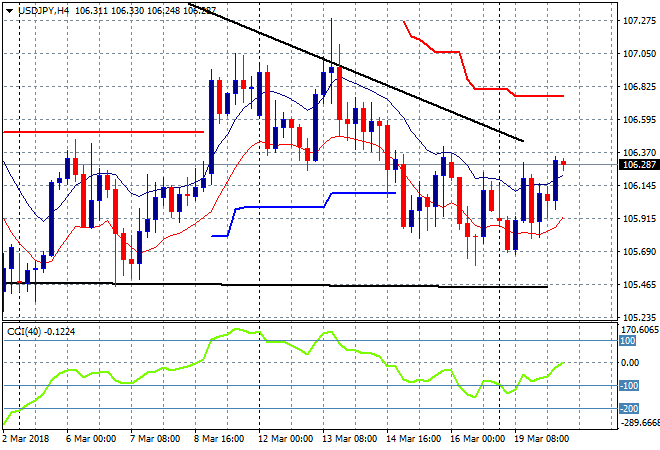Select the CCI(40) -0.1224 indicator label
This screenshot has width=660, height=450.
tap(41, 332)
